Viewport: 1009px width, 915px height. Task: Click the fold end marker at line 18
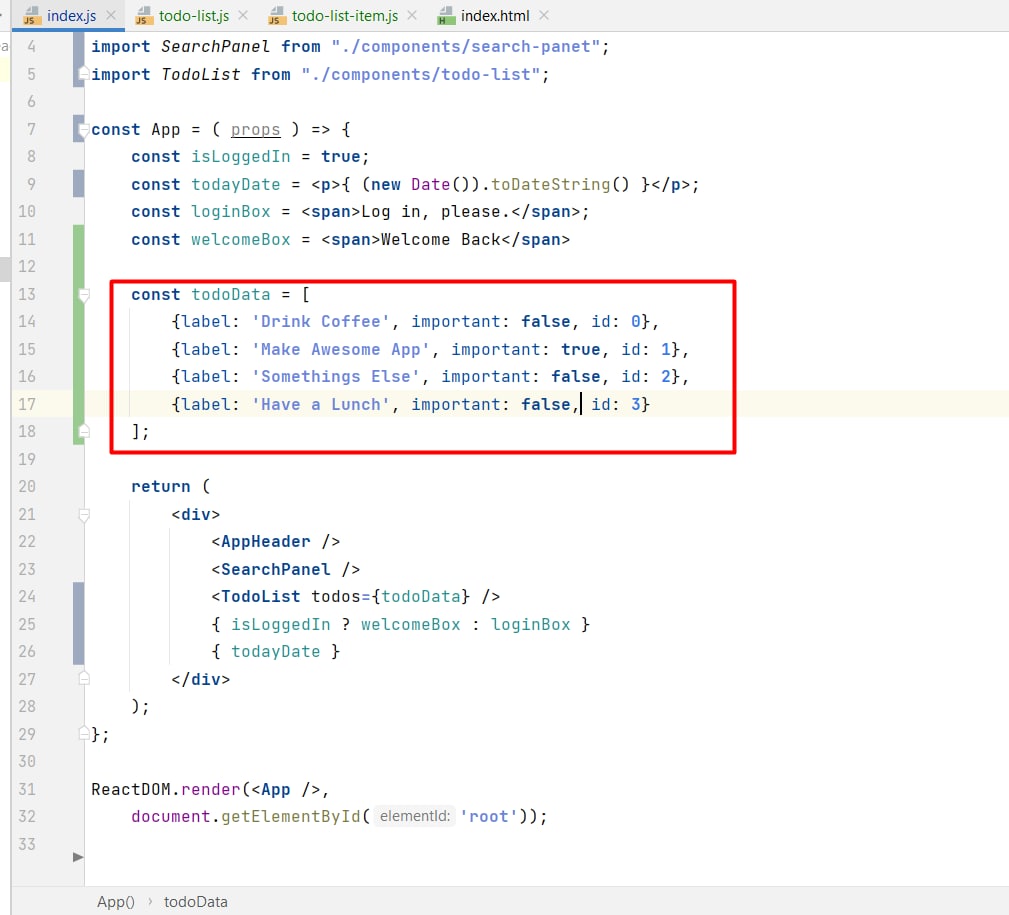click(84, 431)
